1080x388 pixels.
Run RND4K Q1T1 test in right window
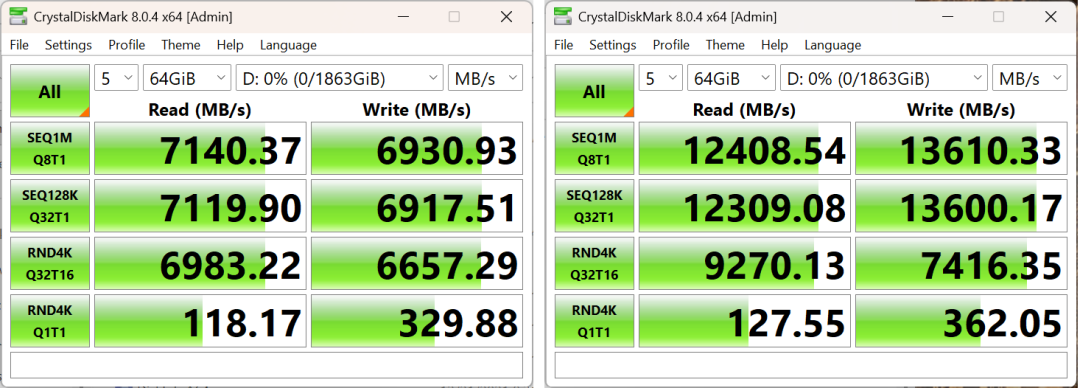(594, 320)
